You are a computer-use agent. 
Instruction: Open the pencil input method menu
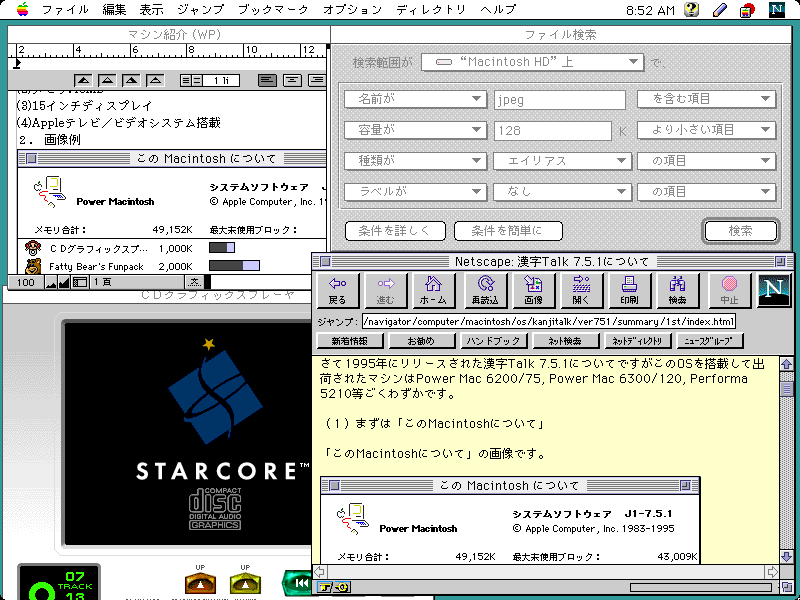(719, 9)
